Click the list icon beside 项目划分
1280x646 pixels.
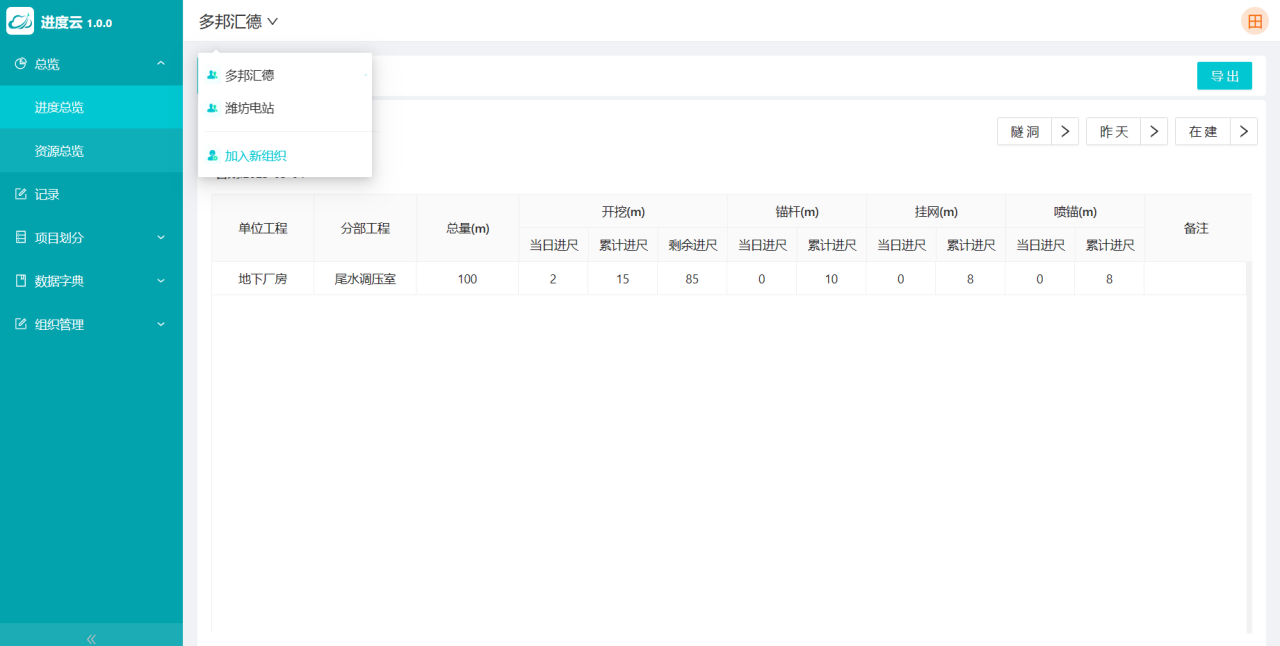tap(20, 238)
